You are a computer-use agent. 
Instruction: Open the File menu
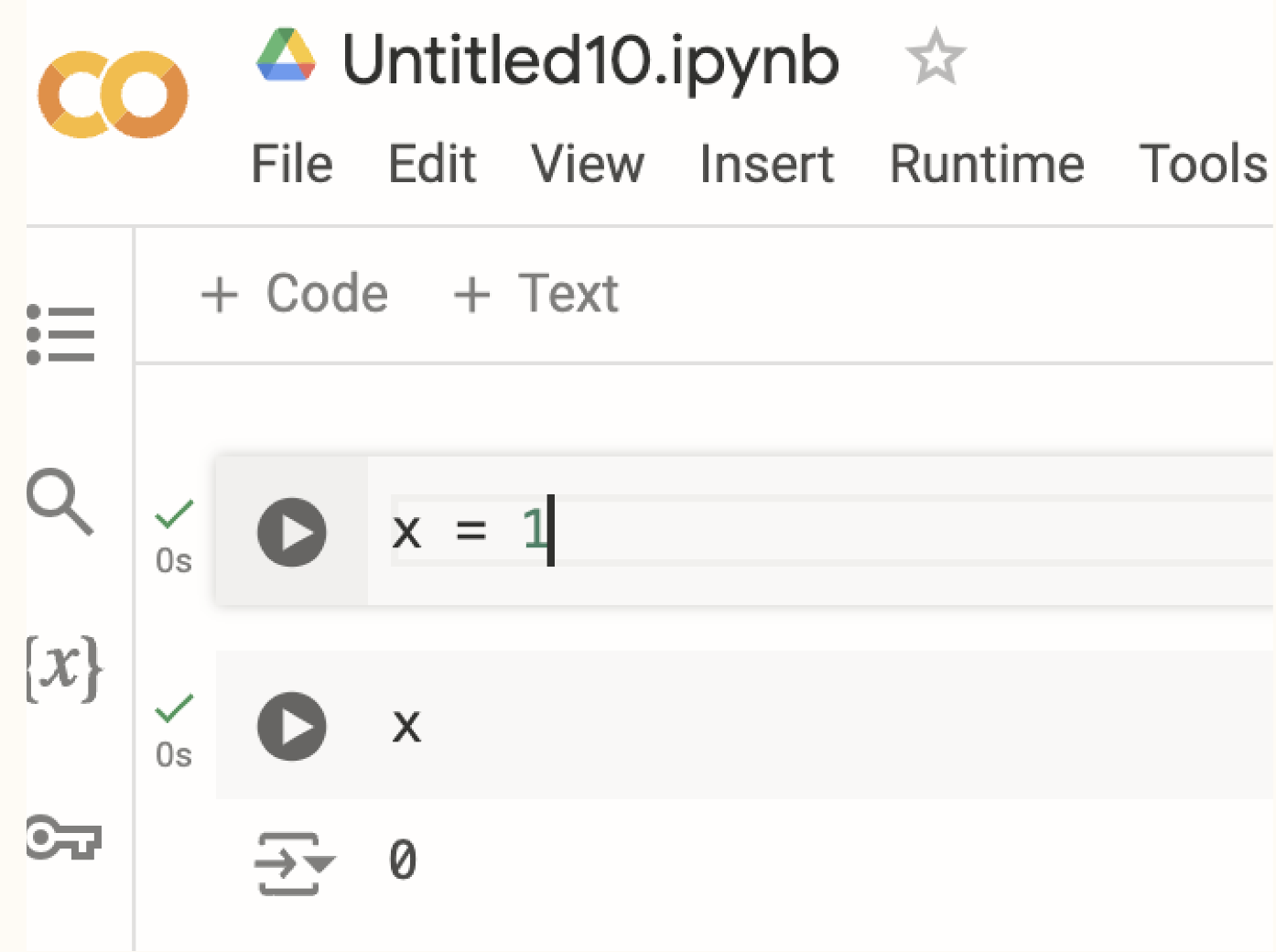click(x=292, y=165)
